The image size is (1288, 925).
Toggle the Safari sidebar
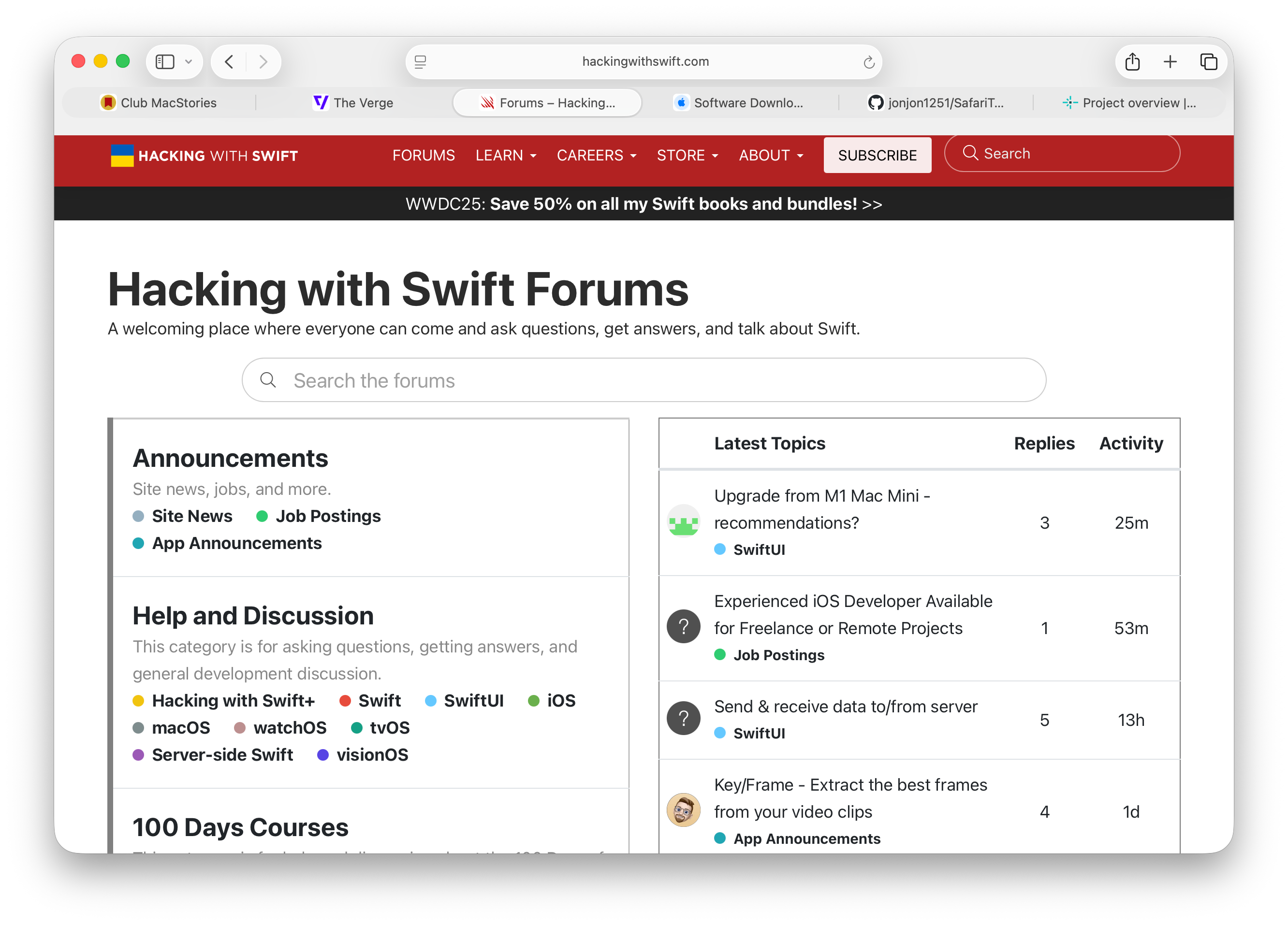coord(165,61)
